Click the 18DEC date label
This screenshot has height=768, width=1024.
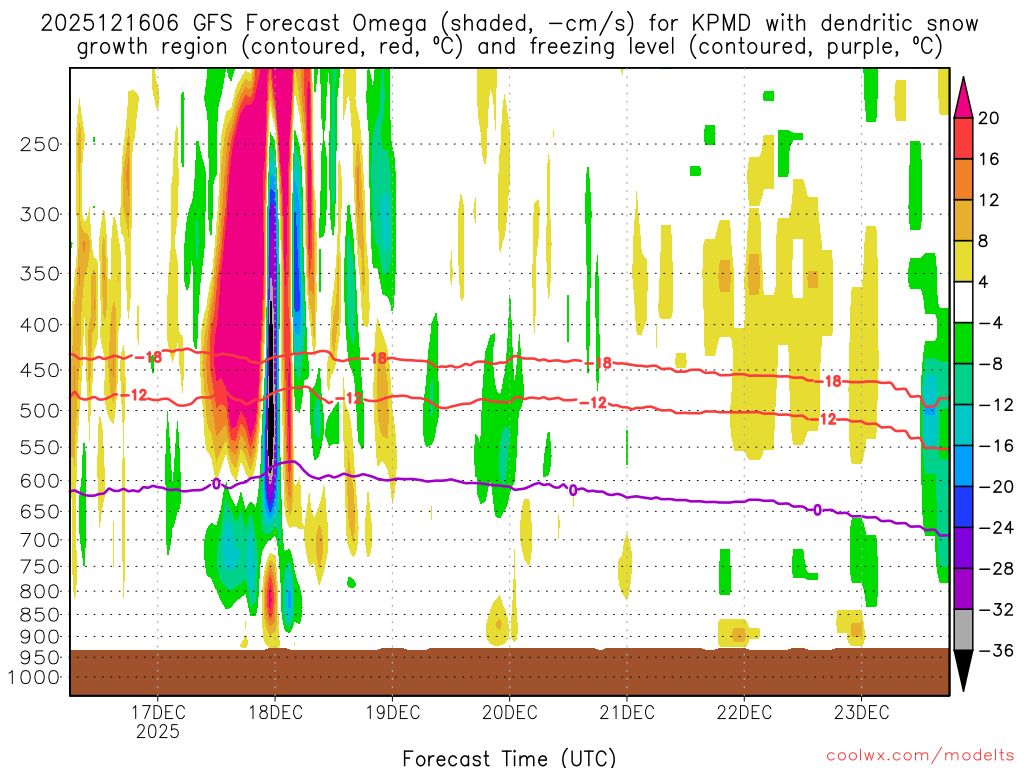(275, 712)
